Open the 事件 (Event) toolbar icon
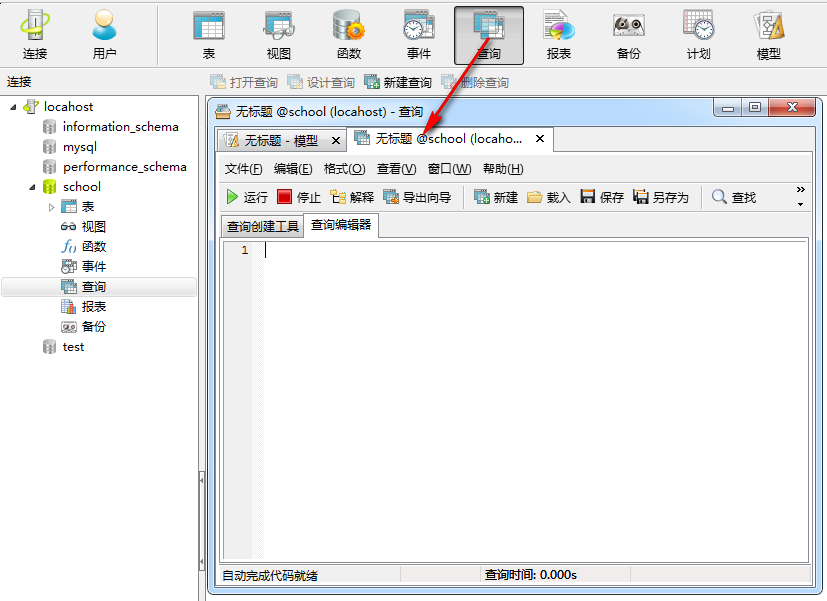The image size is (827, 601). (418, 34)
